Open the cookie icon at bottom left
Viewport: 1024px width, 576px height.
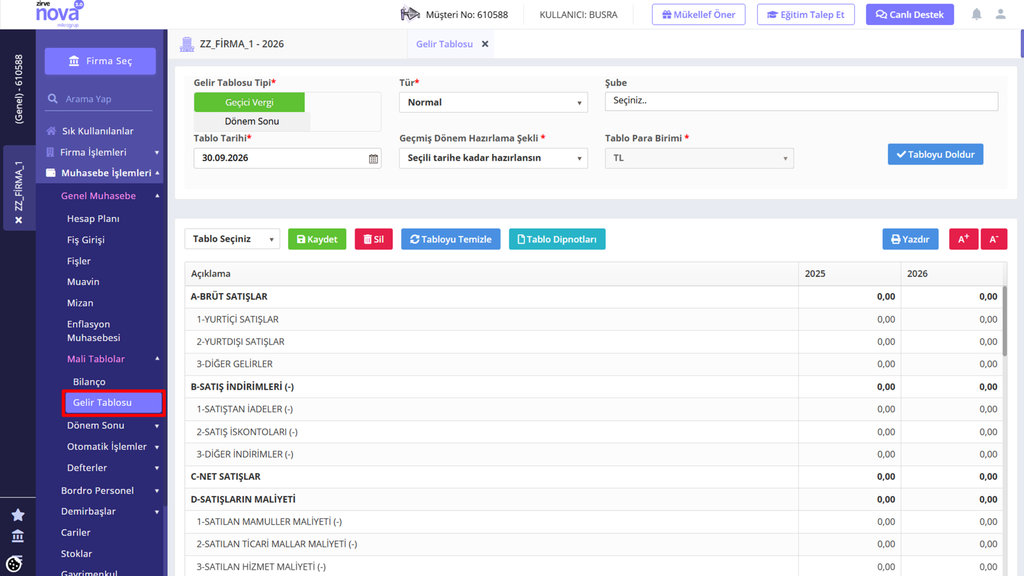pos(14,563)
